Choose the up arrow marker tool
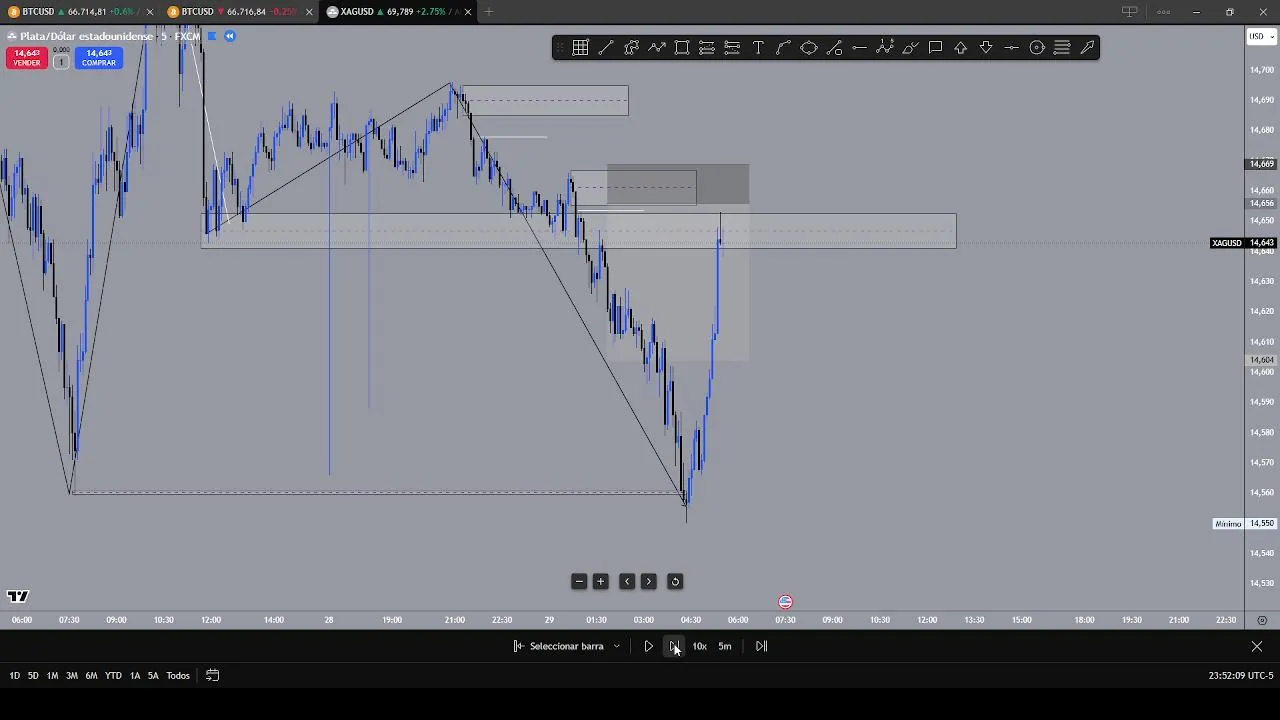This screenshot has width=1280, height=720. point(961,47)
